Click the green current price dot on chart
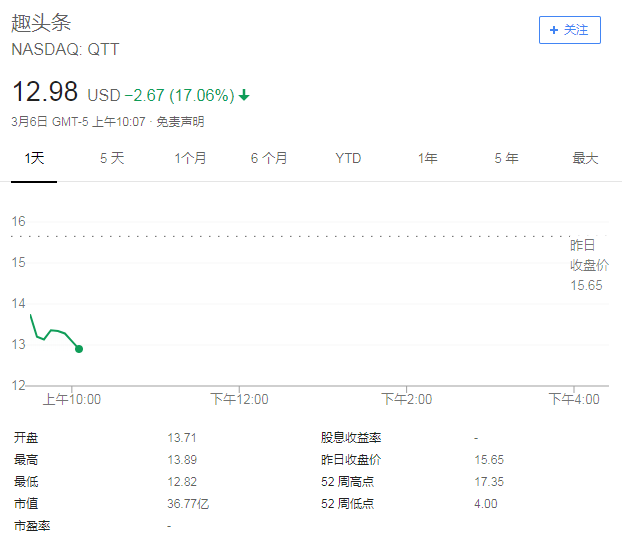Screen dimensions: 622x544 tap(79, 349)
